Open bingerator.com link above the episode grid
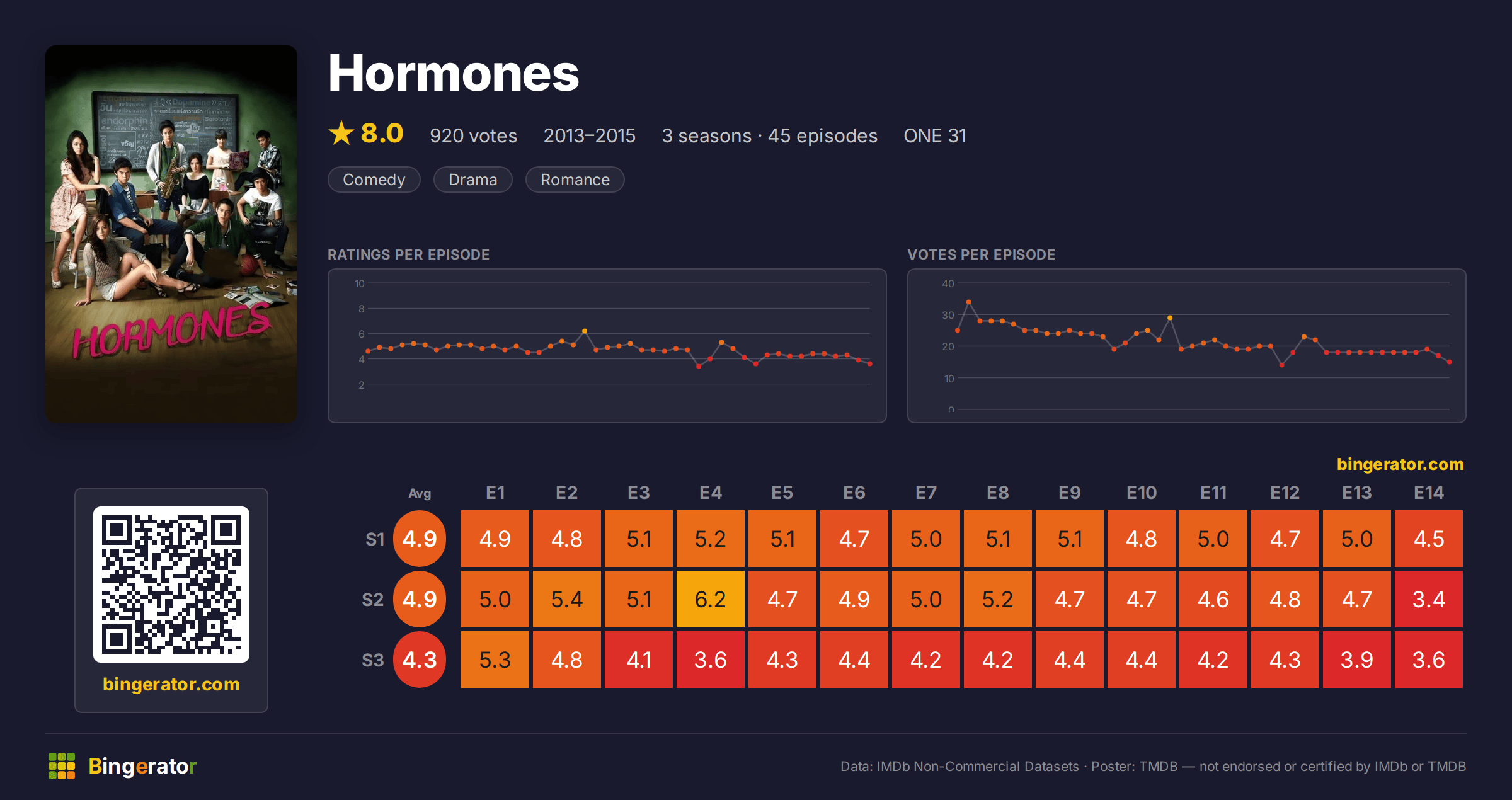 click(1400, 464)
